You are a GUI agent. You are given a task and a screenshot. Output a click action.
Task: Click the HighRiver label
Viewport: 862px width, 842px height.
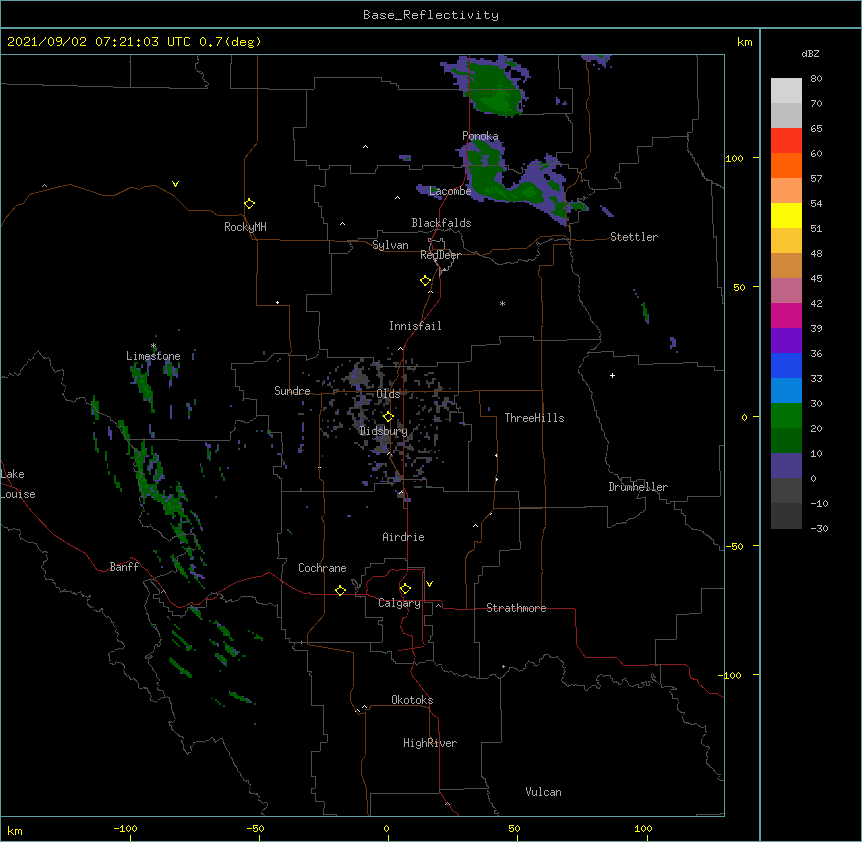tap(430, 743)
